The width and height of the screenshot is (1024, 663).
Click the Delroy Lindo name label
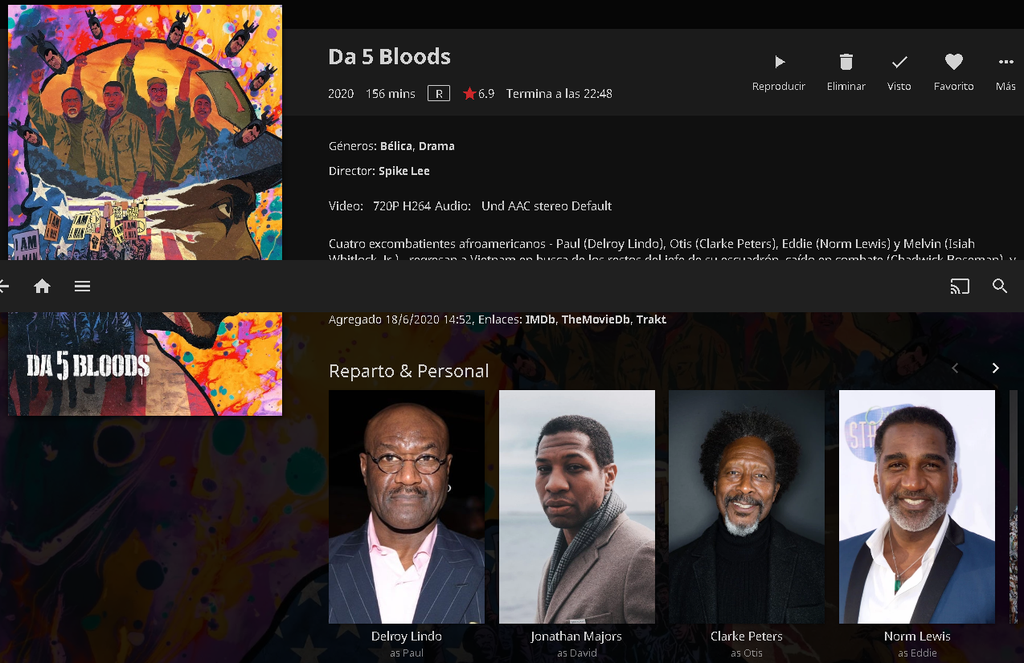[x=406, y=636]
